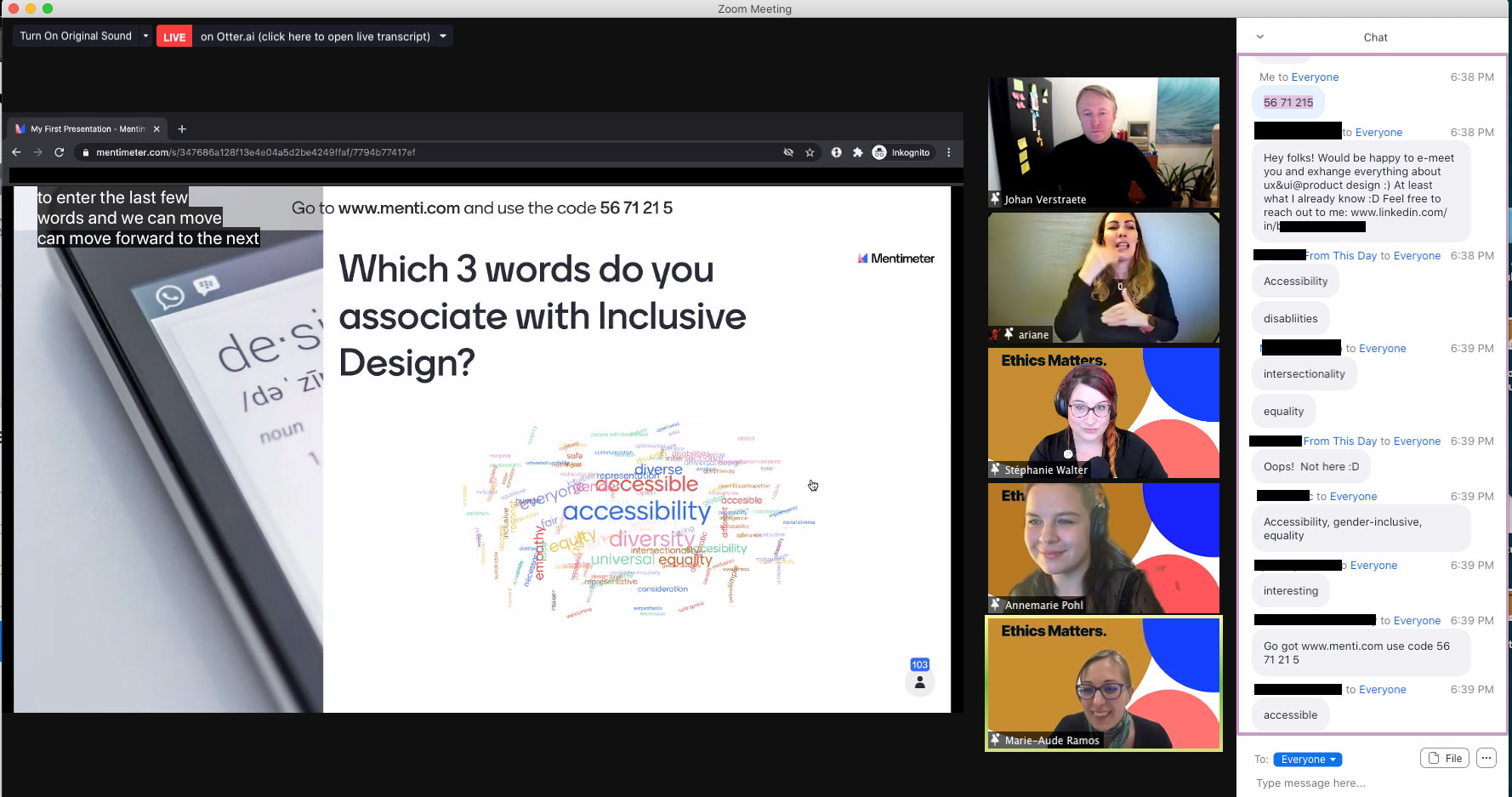Bookmark the page with star icon
This screenshot has height=797, width=1512.
coord(810,152)
